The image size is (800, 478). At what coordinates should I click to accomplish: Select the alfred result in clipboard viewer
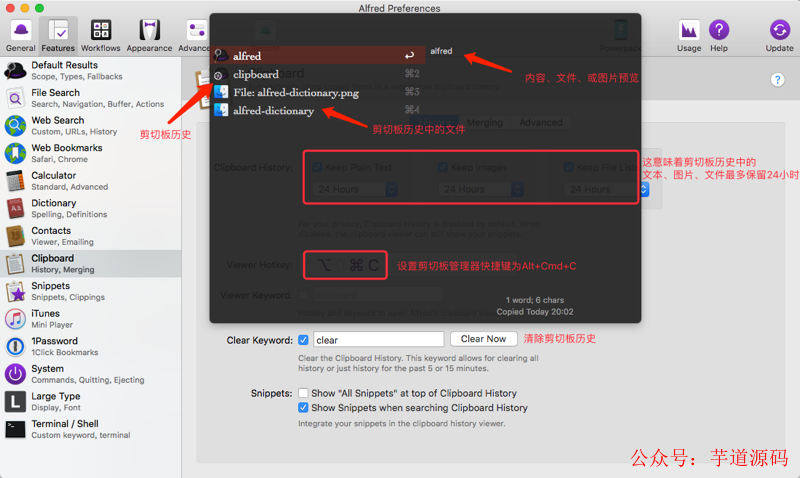coord(319,56)
